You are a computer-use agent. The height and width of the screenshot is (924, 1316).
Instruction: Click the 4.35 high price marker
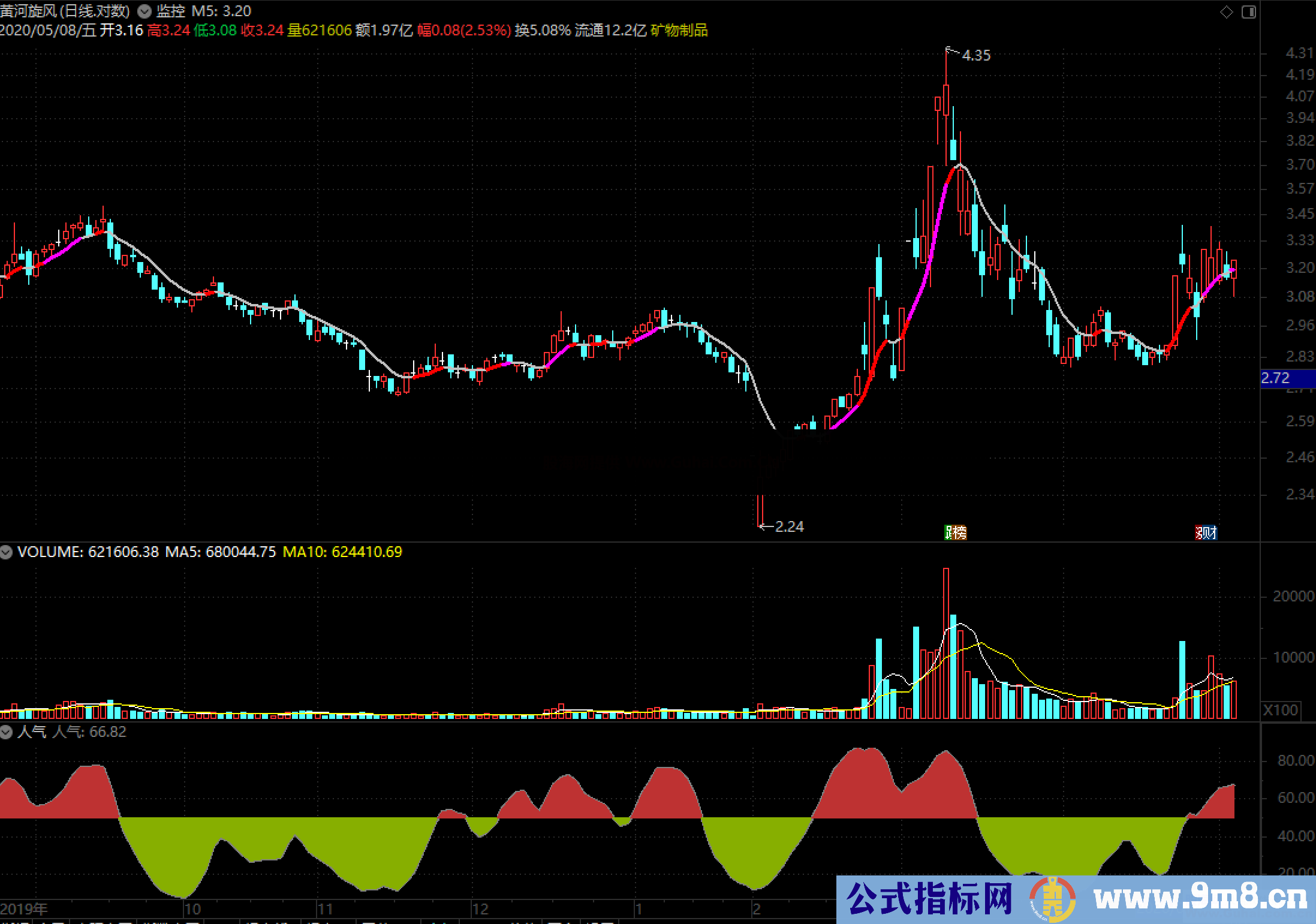point(975,55)
